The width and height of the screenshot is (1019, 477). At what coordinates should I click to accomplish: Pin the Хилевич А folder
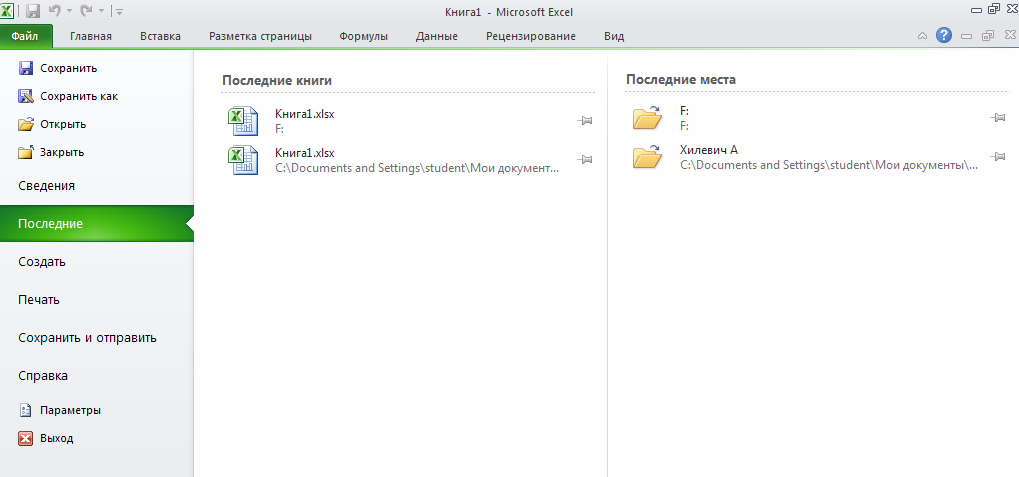pos(998,157)
